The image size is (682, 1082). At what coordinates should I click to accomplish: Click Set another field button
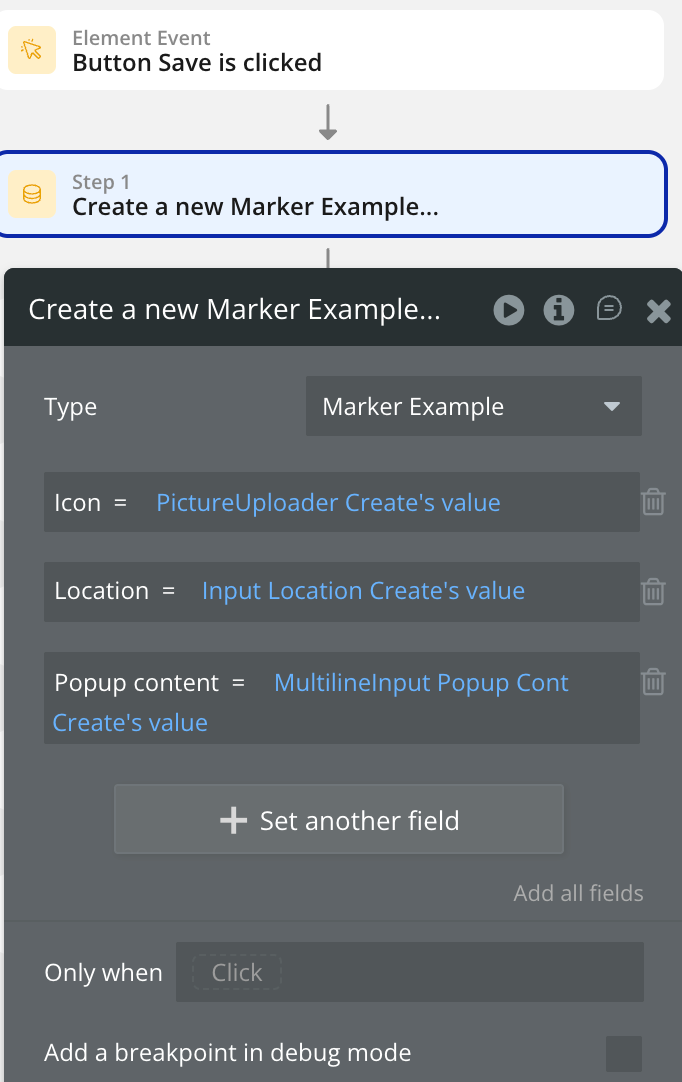click(x=339, y=820)
